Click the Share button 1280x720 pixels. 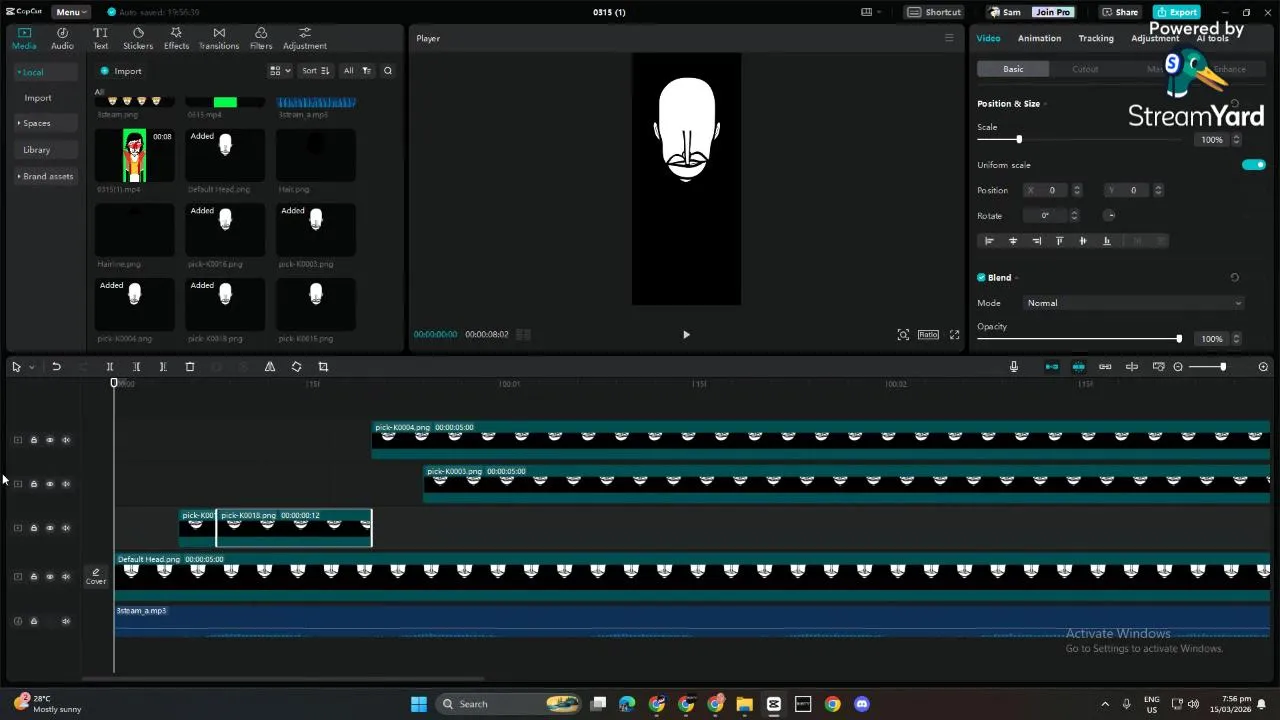[1120, 12]
